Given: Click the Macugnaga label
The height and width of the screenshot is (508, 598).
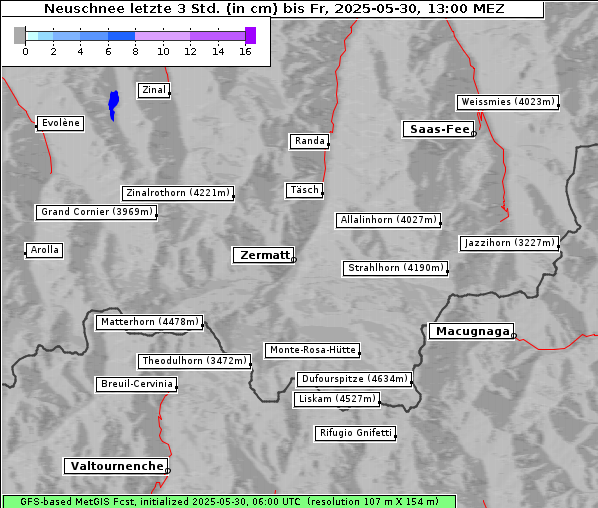Looking at the screenshot, I should [471, 331].
